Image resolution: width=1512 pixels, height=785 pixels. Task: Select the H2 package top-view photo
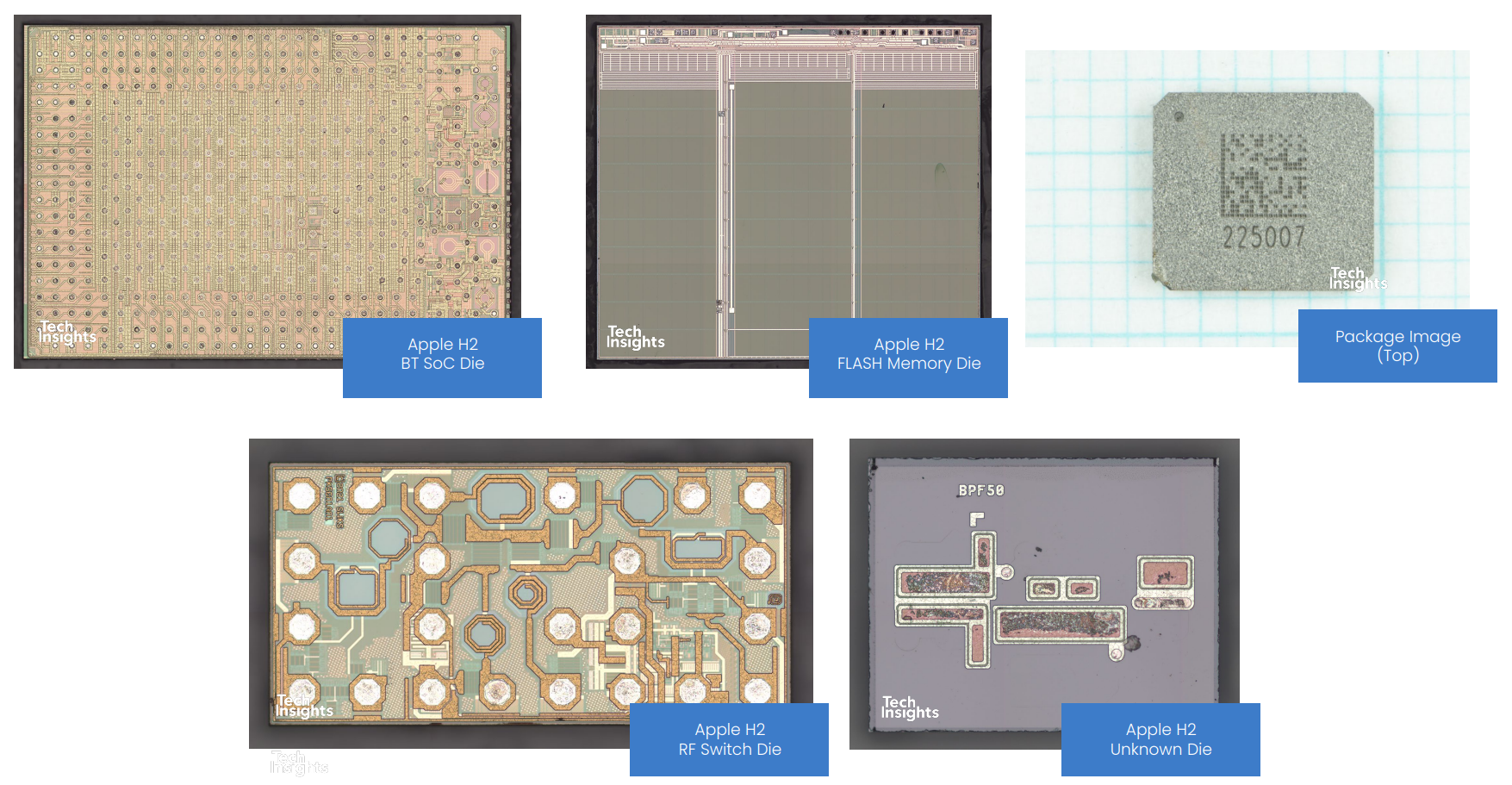click(x=1247, y=198)
